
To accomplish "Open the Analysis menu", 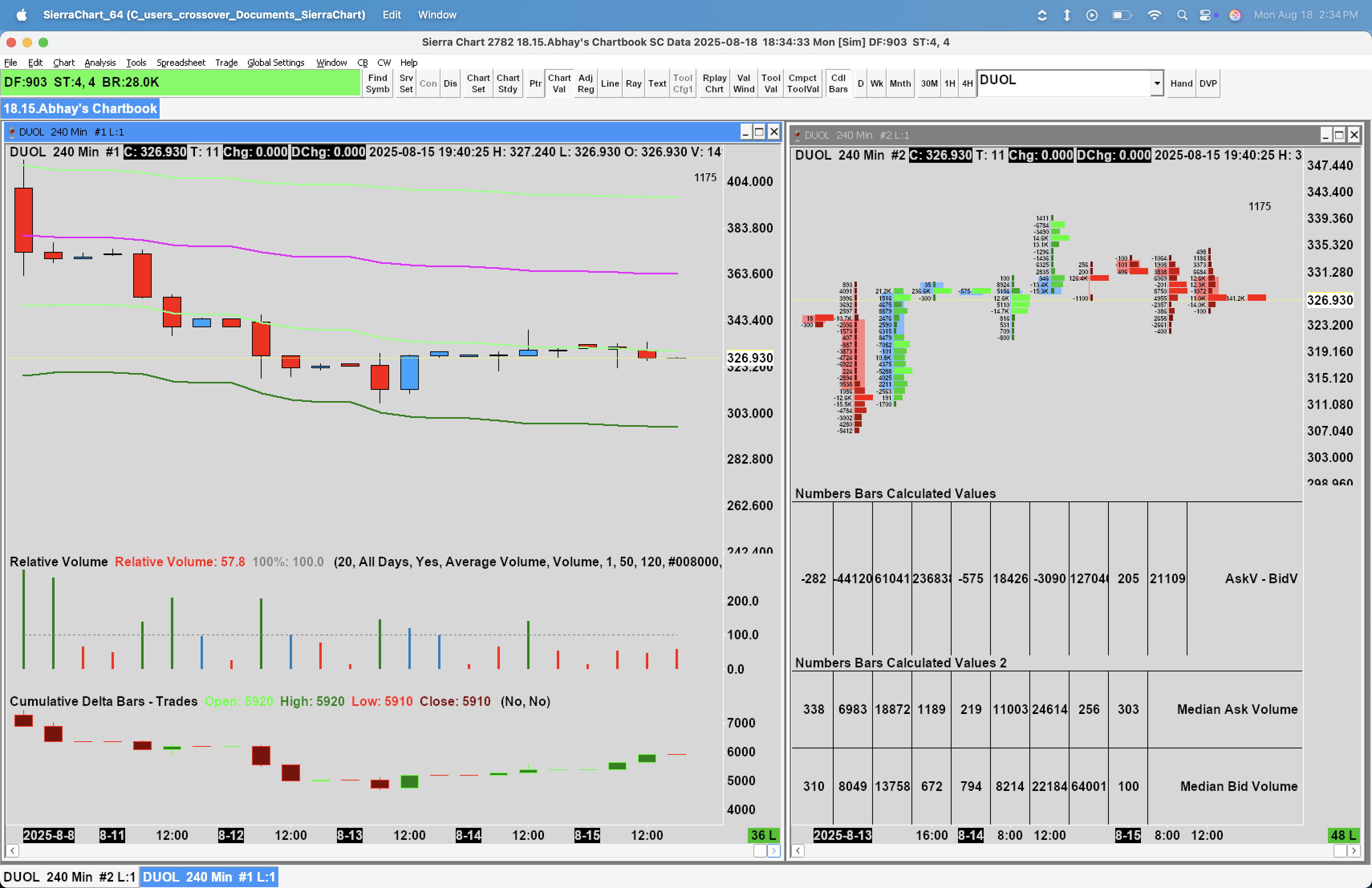I will [100, 62].
